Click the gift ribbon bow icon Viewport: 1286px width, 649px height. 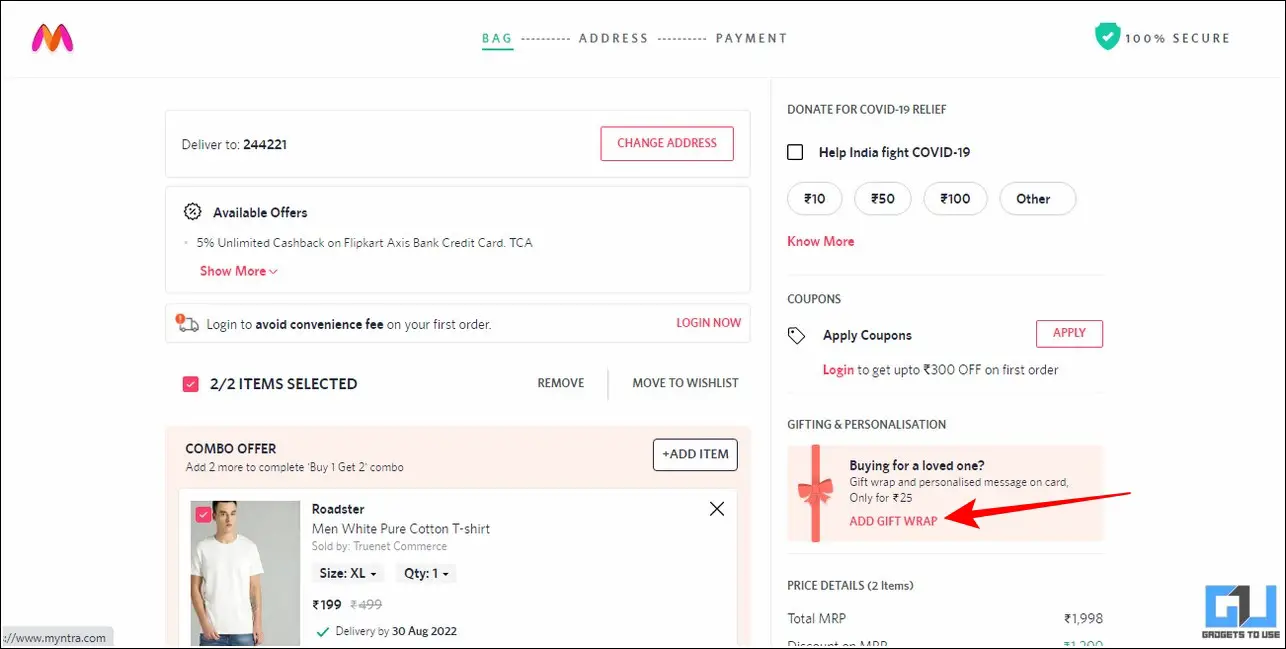(813, 492)
